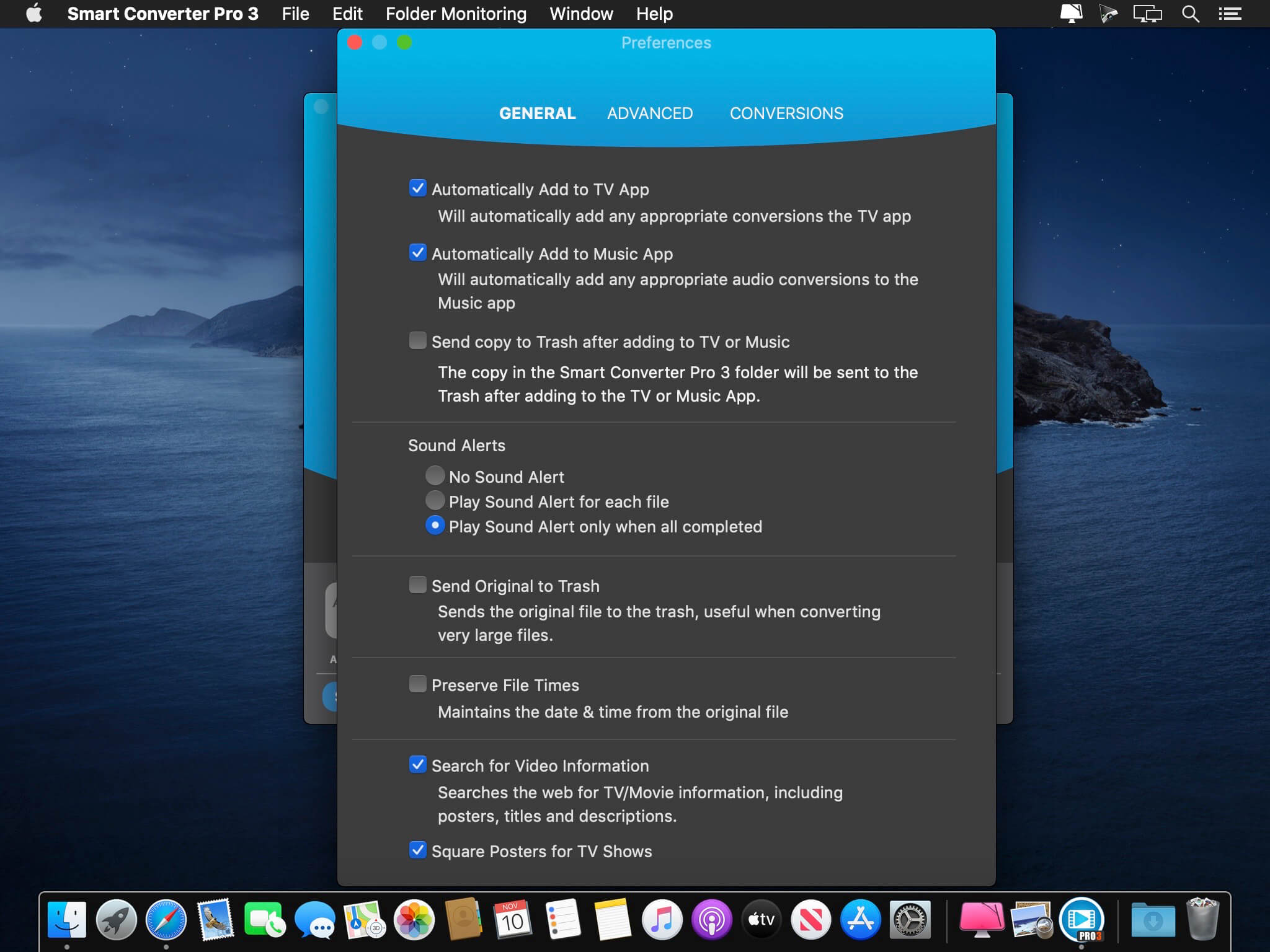
Task: Switch to the ADVANCED tab
Action: point(650,113)
